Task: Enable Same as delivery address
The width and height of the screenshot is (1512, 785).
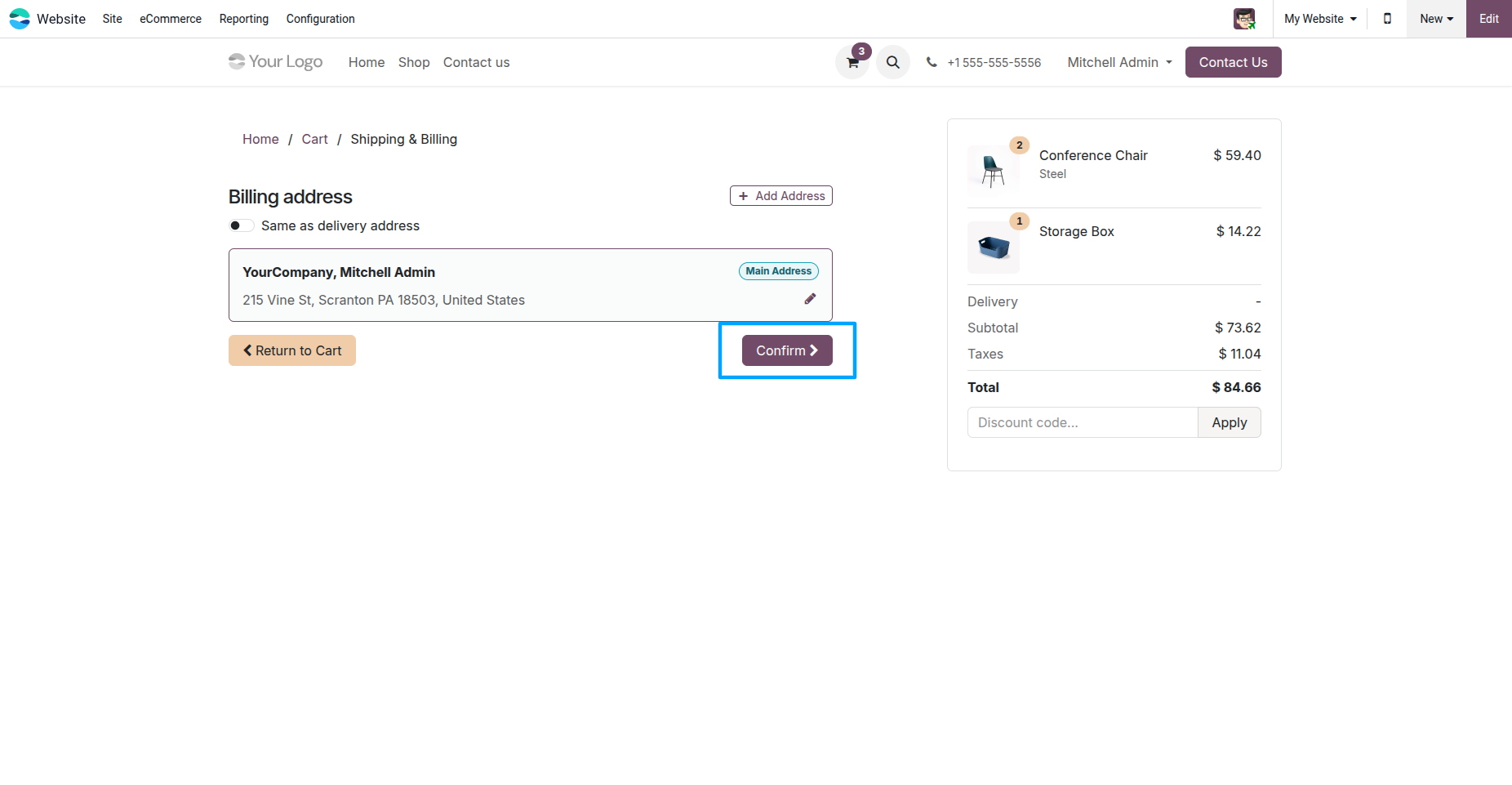Action: tap(241, 225)
